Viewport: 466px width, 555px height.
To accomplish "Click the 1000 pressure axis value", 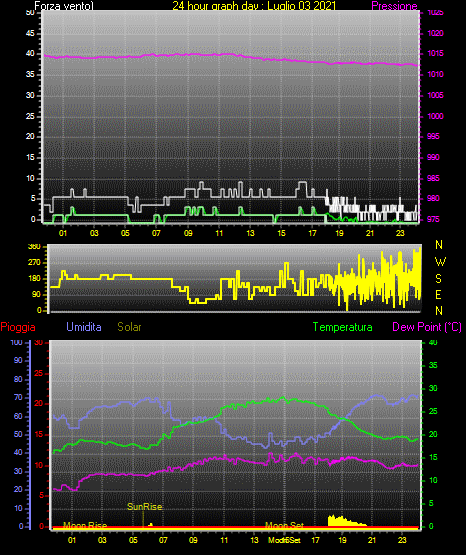I will [435, 116].
